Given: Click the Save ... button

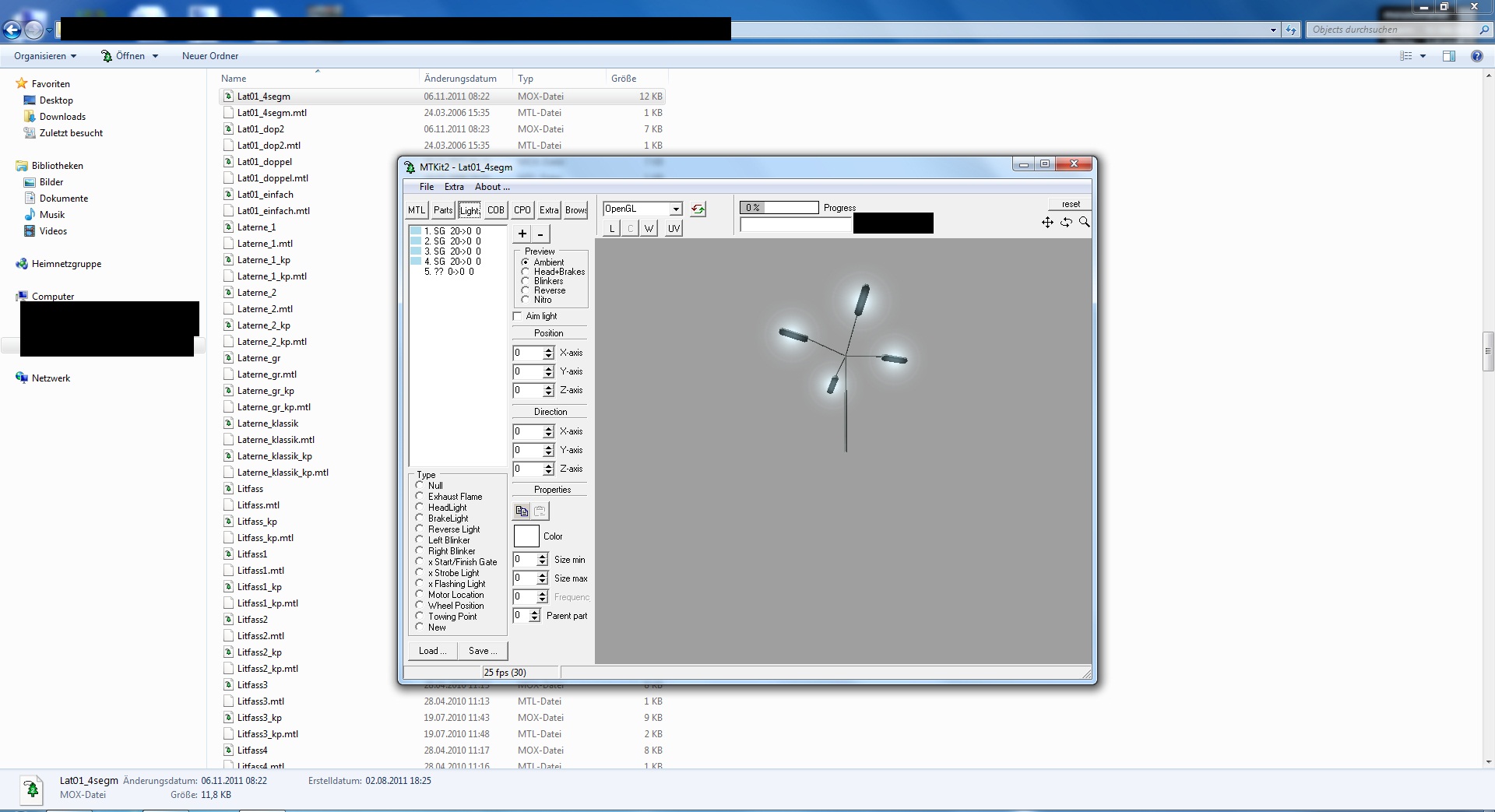Looking at the screenshot, I should (x=483, y=651).
